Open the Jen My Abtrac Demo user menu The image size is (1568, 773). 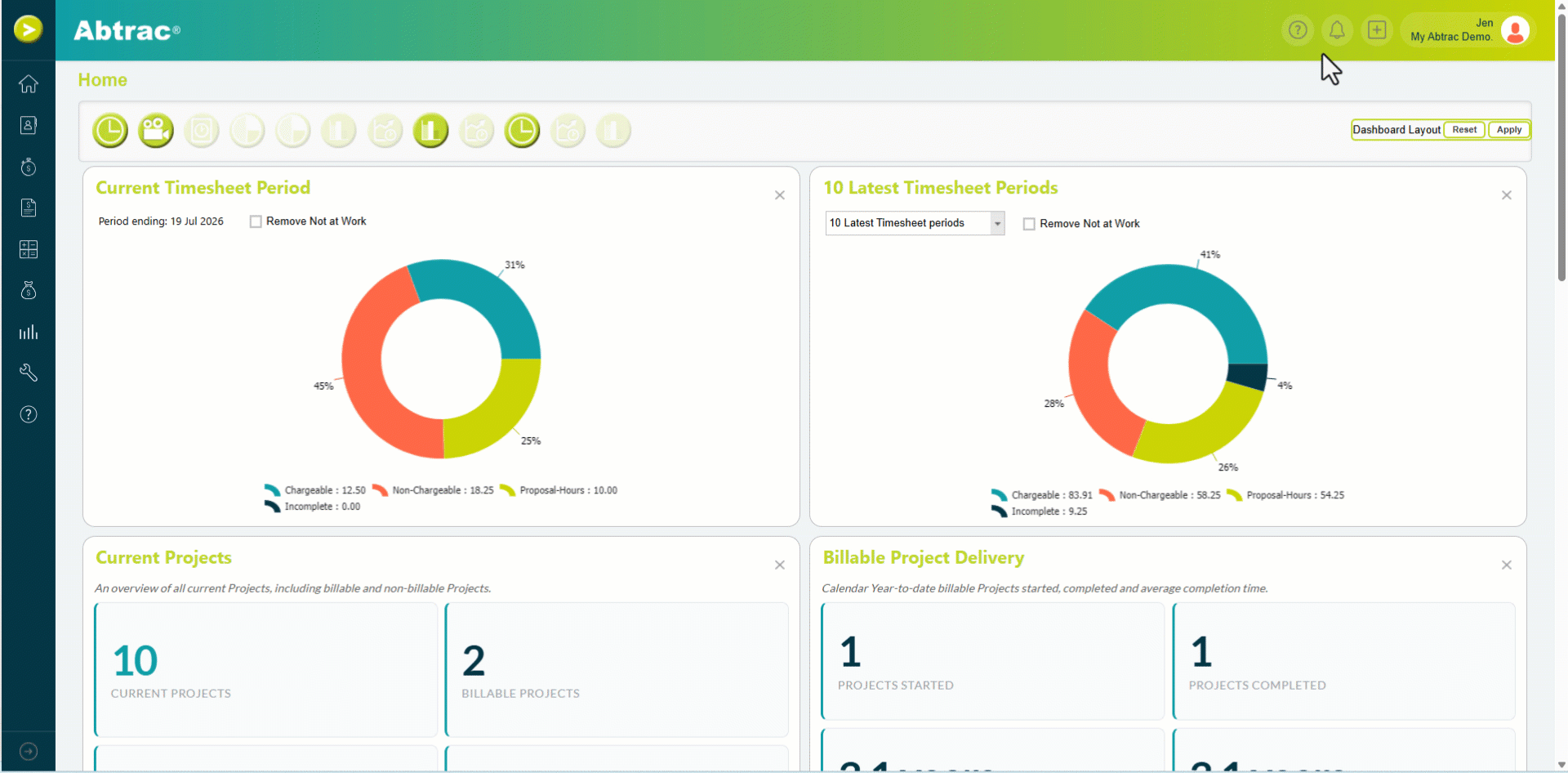(x=1469, y=30)
